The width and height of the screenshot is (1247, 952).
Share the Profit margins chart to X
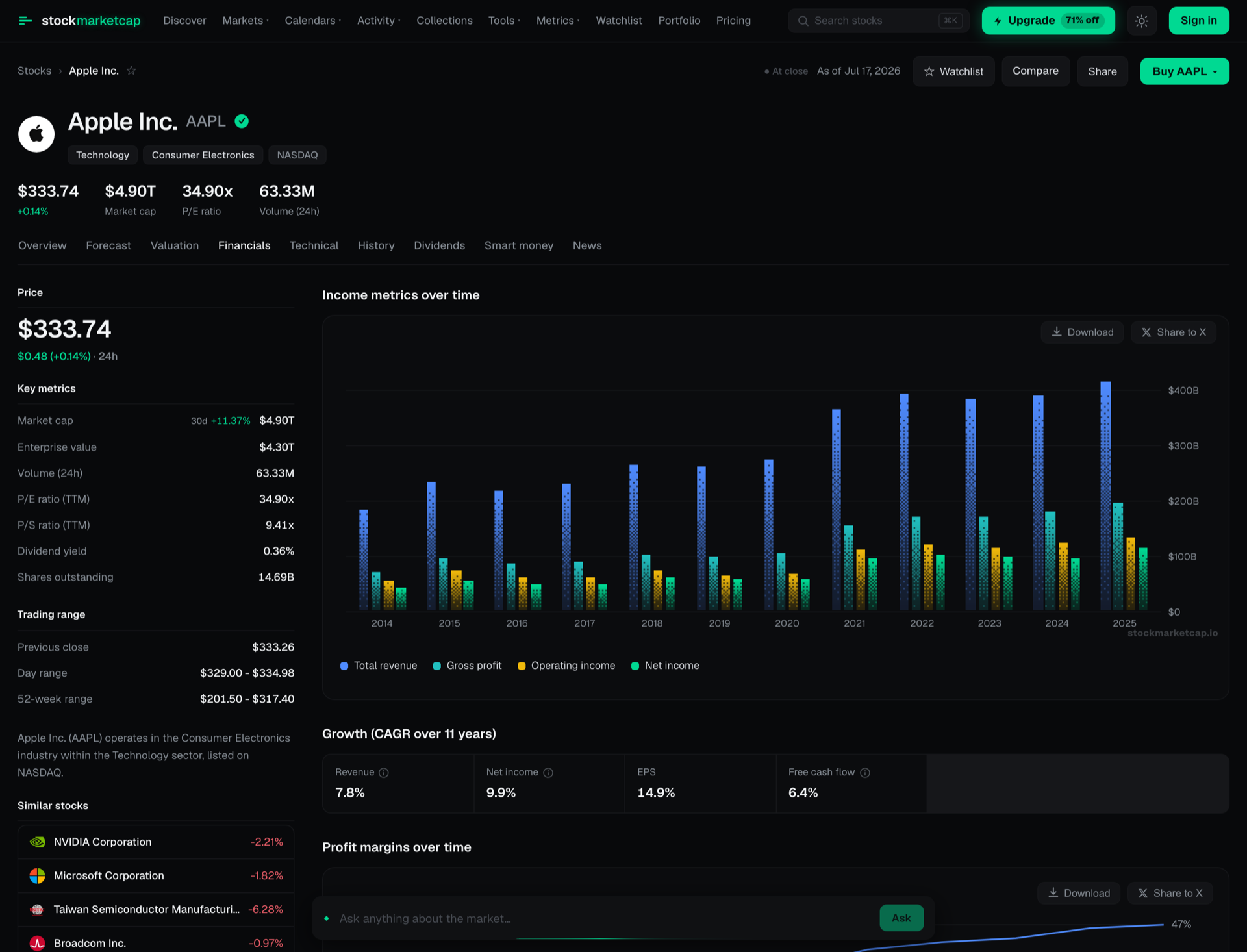(x=1170, y=894)
